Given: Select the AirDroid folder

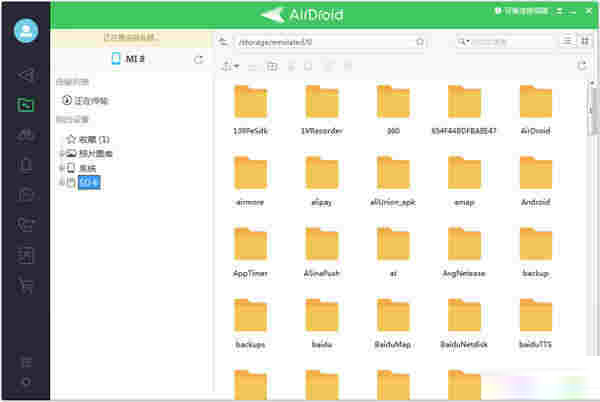Looking at the screenshot, I should 535,111.
